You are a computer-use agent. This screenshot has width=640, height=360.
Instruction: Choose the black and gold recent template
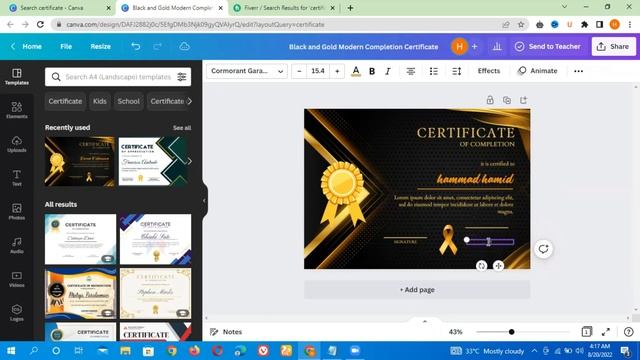pos(80,162)
